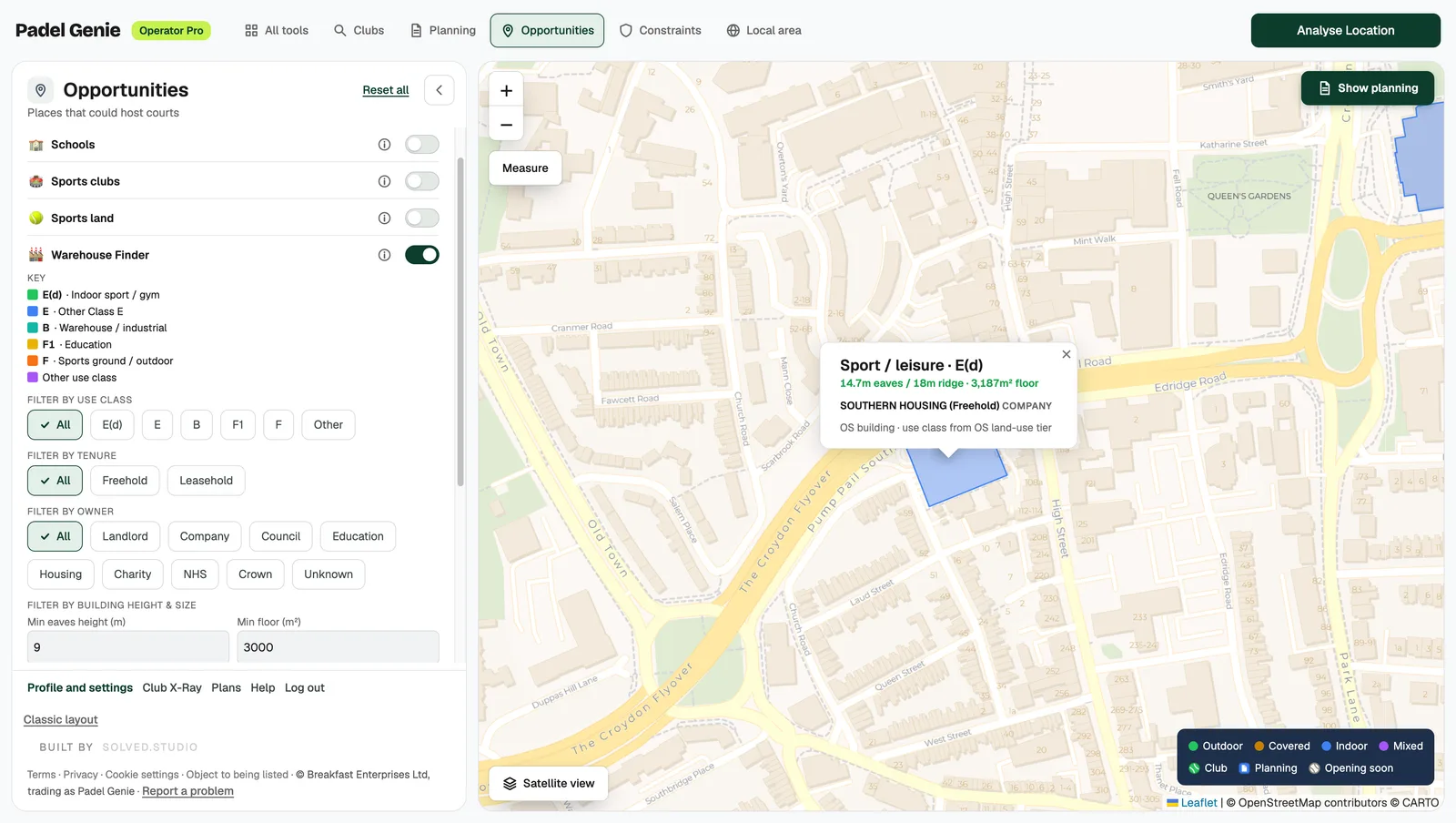Click the Warehouse Finder info icon
Screen dimensions: 1456x823
tap(384, 255)
